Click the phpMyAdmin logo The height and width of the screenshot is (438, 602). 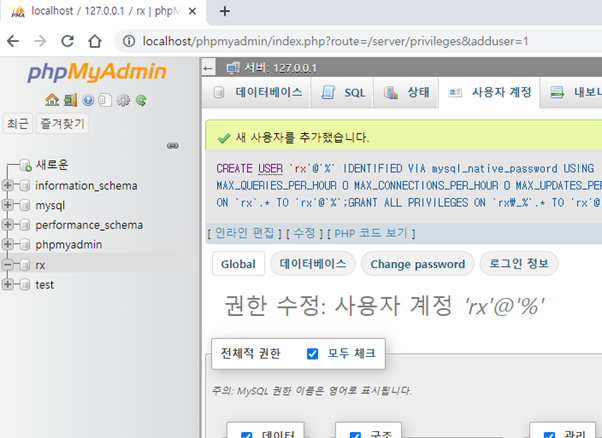(x=97, y=72)
